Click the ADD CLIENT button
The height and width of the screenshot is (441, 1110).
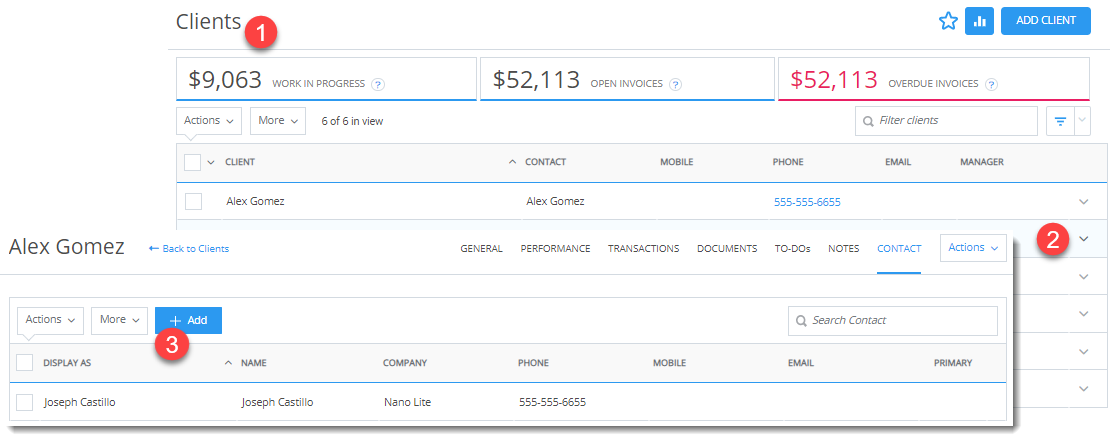(x=1046, y=21)
